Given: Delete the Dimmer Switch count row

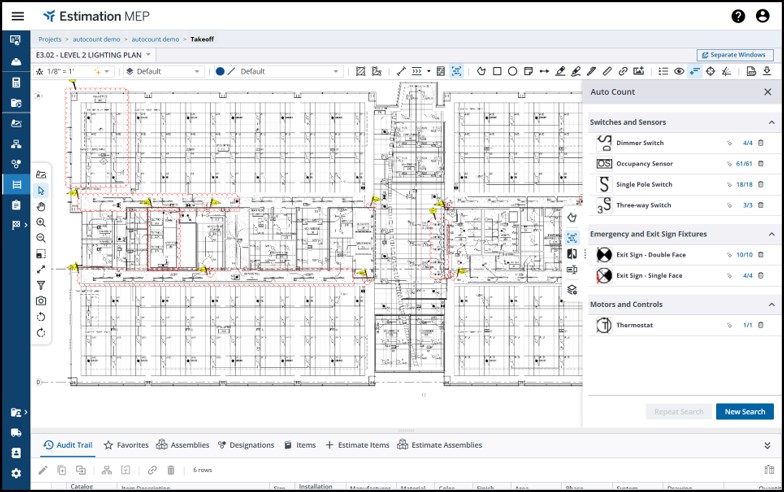Looking at the screenshot, I should click(x=761, y=143).
